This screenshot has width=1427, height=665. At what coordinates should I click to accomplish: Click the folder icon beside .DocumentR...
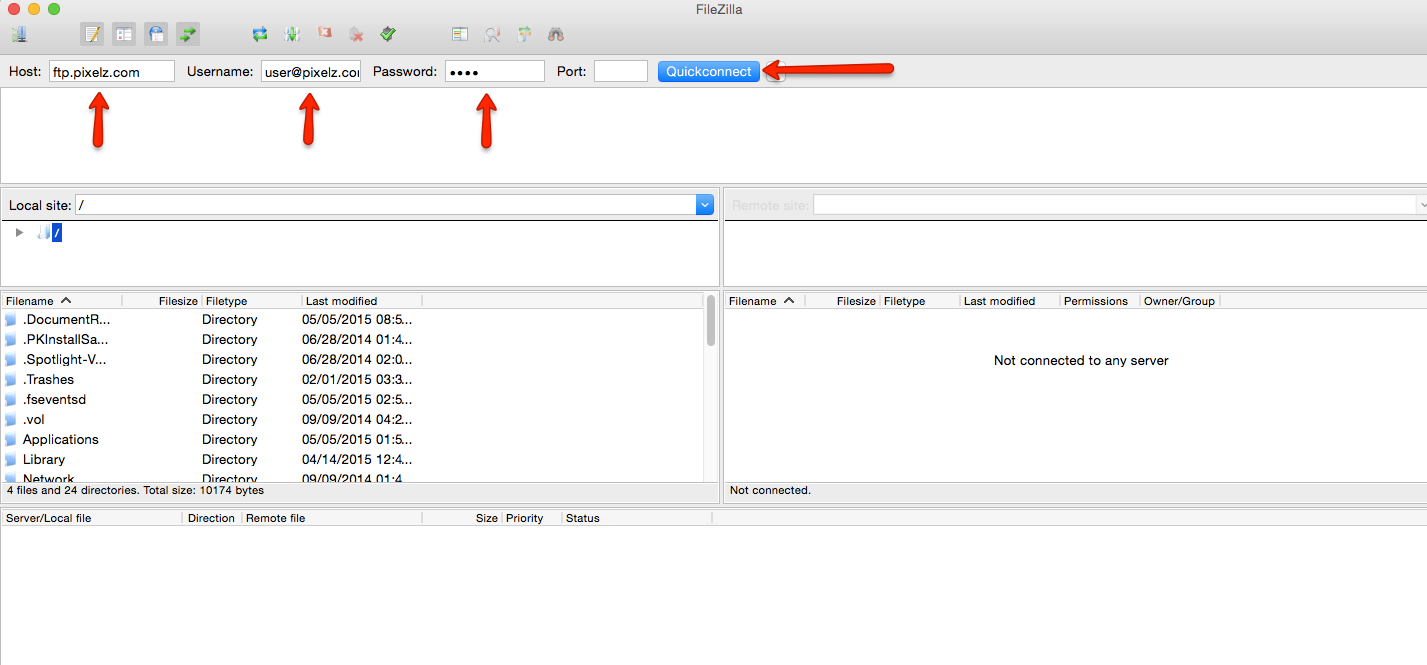coord(11,320)
